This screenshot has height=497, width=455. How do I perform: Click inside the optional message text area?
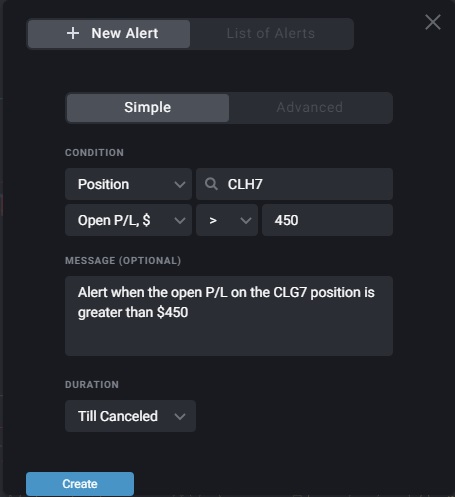(229, 316)
